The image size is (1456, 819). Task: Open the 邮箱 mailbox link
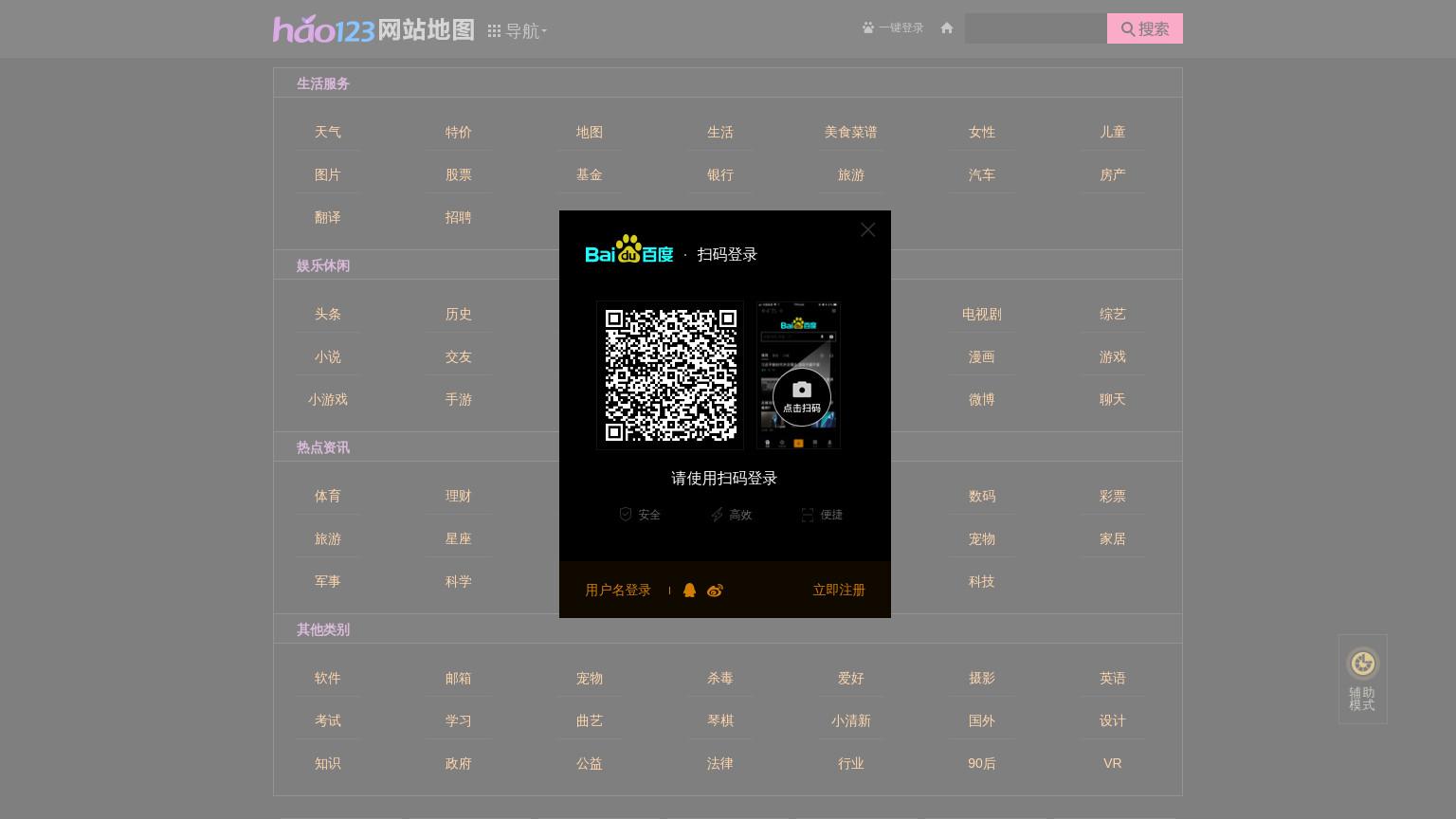click(x=459, y=679)
